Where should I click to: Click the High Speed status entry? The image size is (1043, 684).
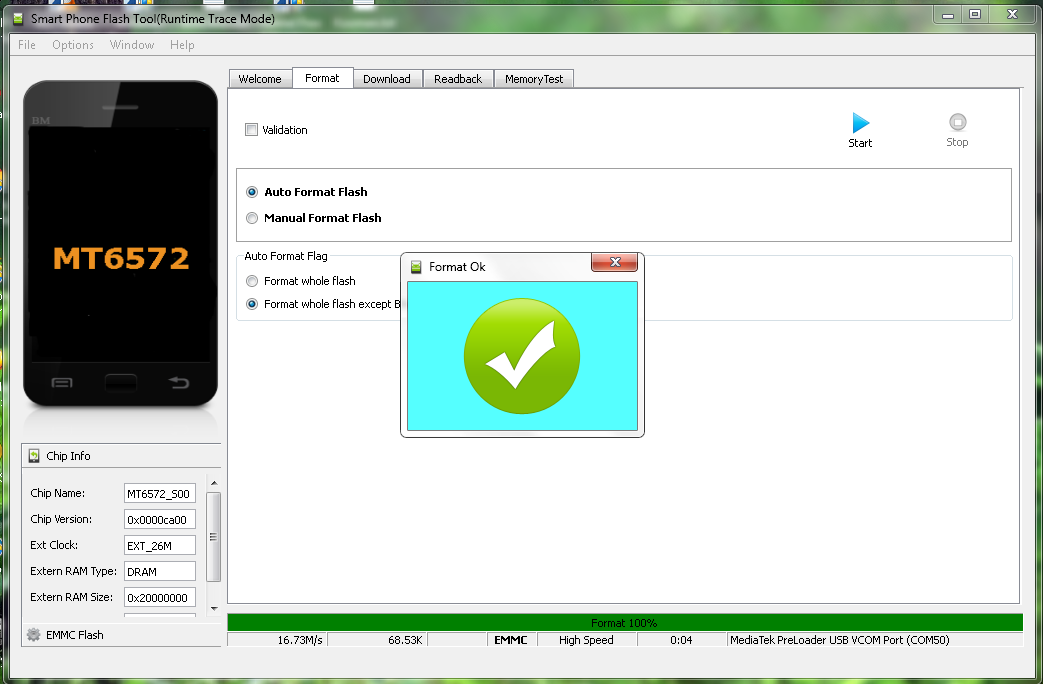pyautogui.click(x=587, y=640)
